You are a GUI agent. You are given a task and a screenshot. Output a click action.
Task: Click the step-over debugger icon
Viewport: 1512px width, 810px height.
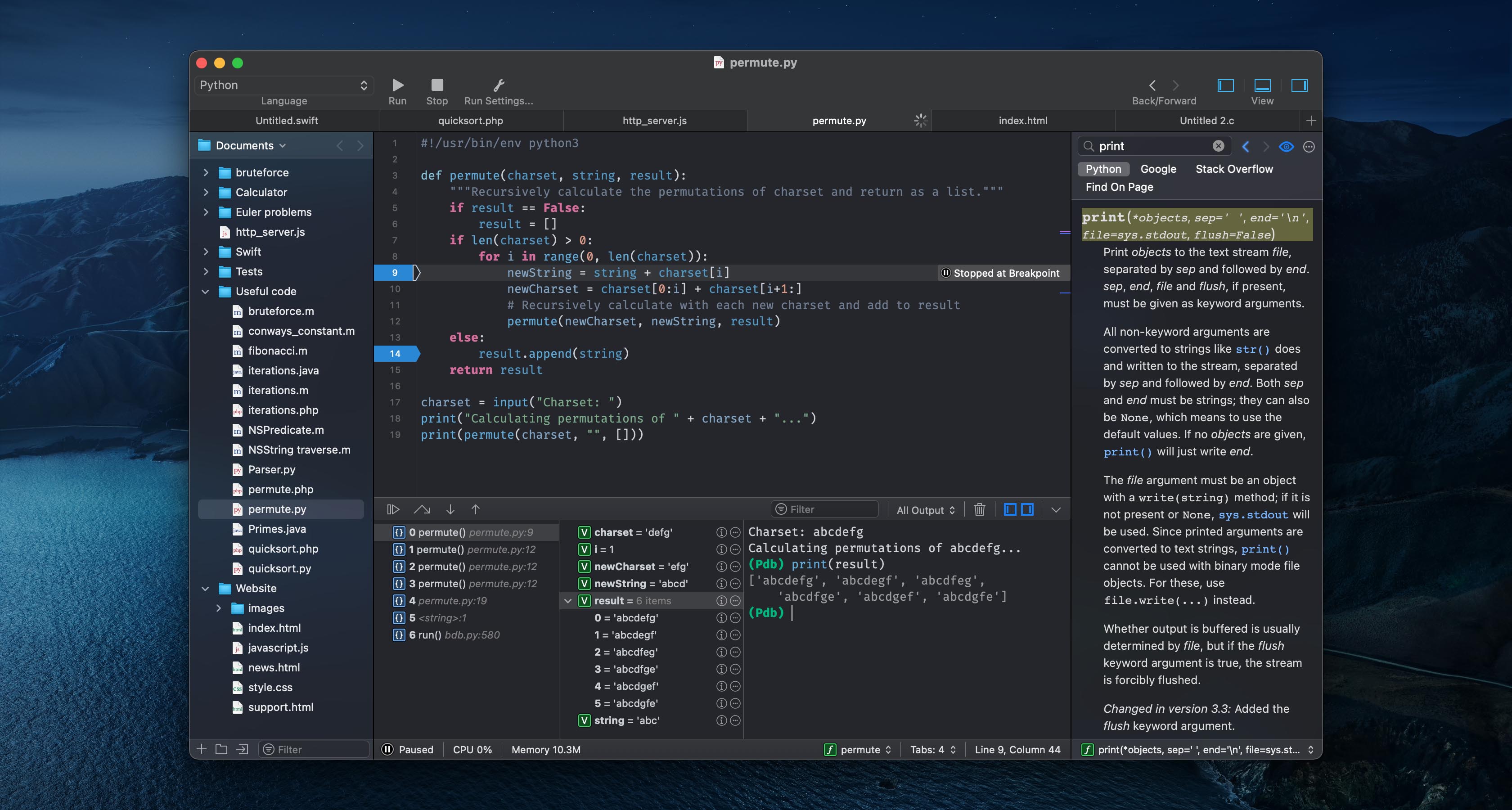pos(422,509)
